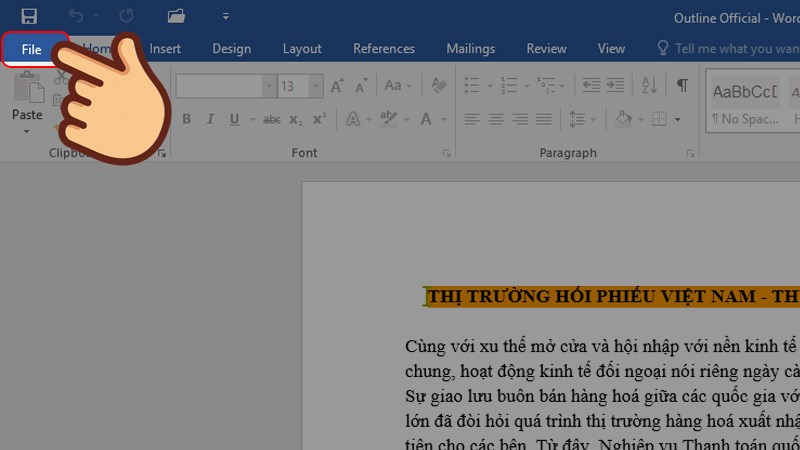Expand the font name combo box
This screenshot has width=800, height=450.
click(268, 87)
